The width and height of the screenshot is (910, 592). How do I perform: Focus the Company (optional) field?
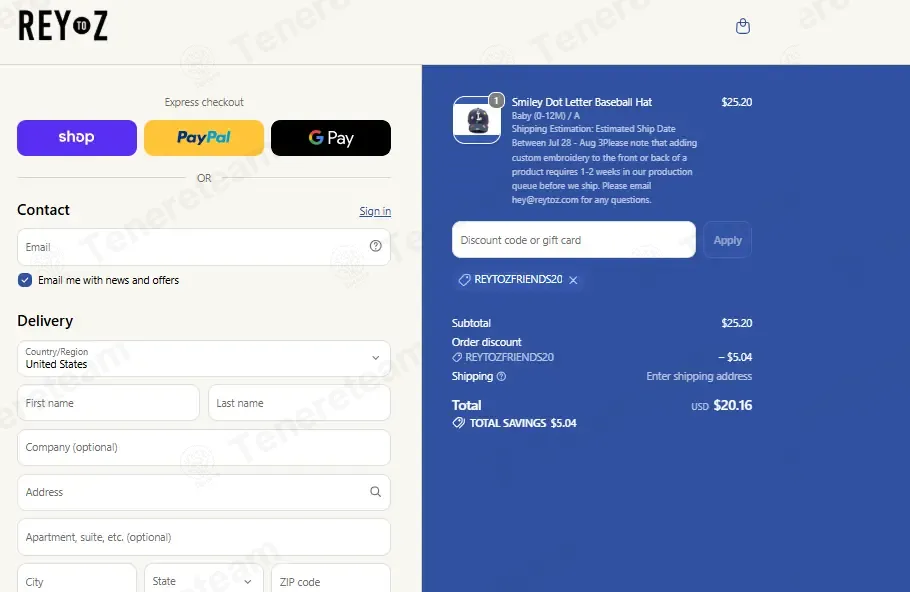[x=204, y=447]
